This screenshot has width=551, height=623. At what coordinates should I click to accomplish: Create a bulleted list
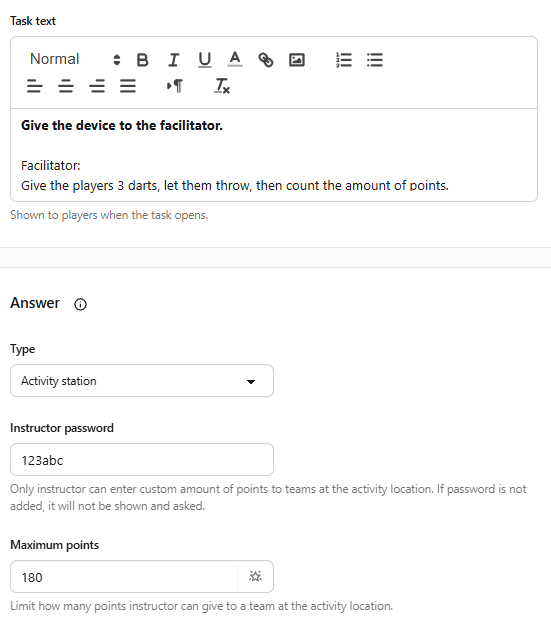375,60
